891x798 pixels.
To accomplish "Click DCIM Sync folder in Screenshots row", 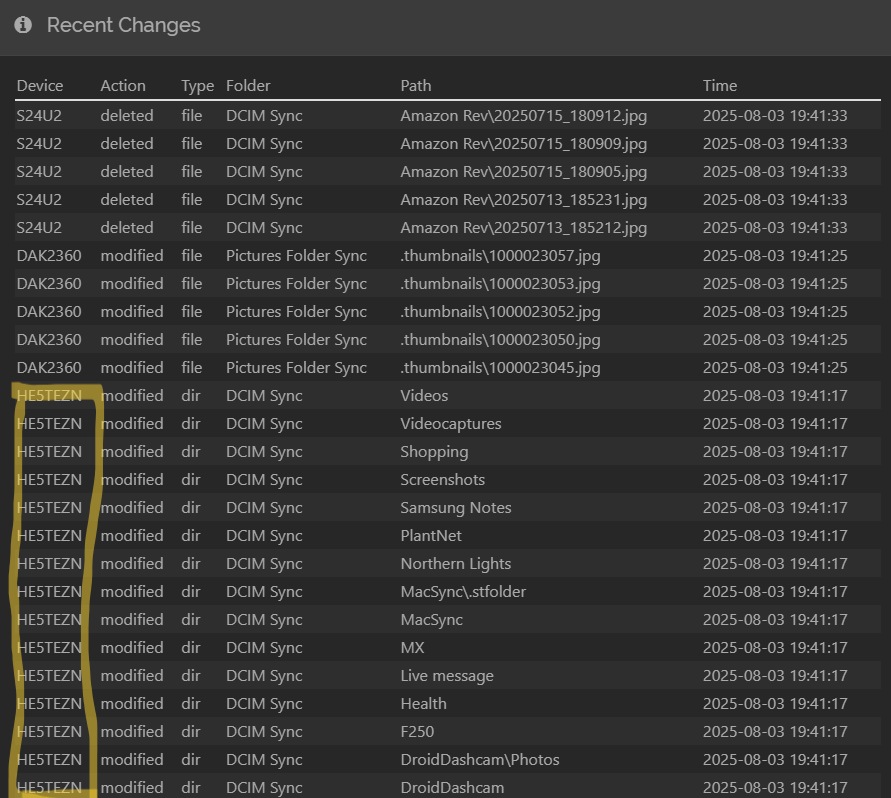I will [264, 480].
